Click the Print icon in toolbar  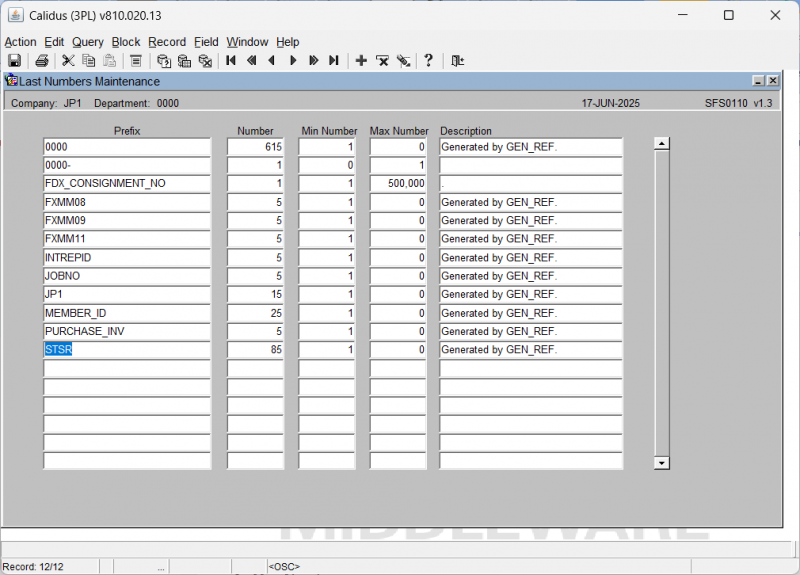pos(42,61)
